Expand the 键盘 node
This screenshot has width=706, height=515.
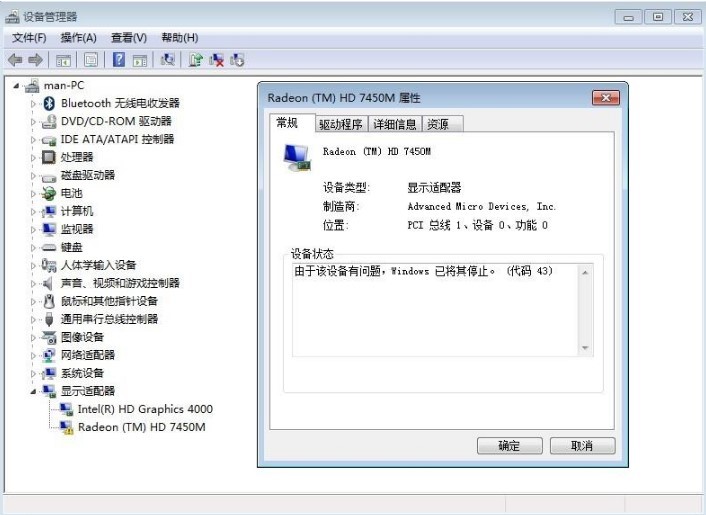(x=33, y=248)
